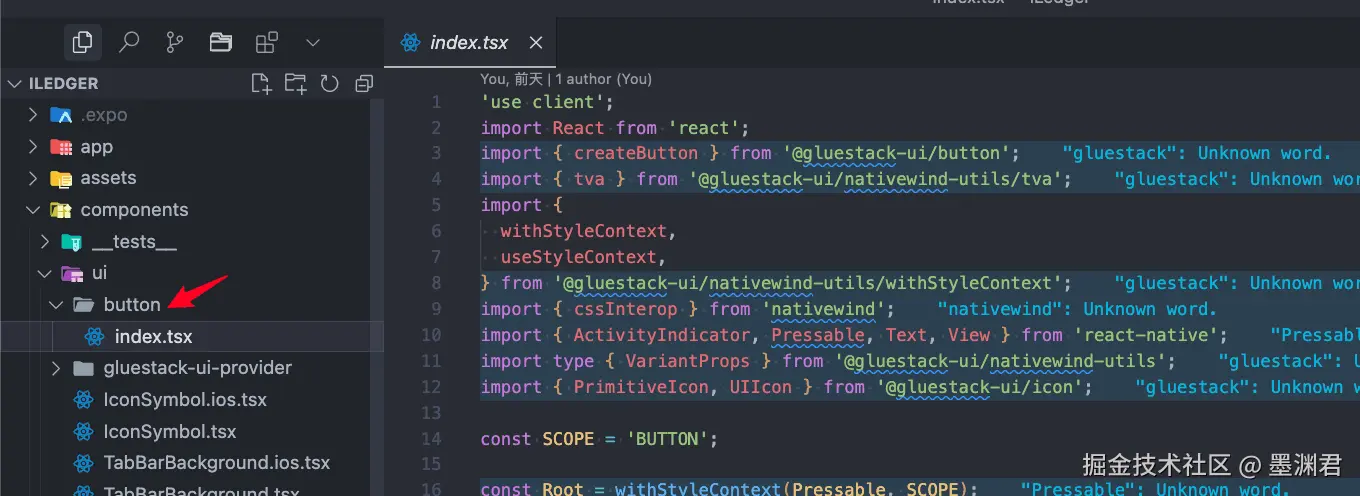Collapse the ui folder chevron

pyautogui.click(x=45, y=273)
